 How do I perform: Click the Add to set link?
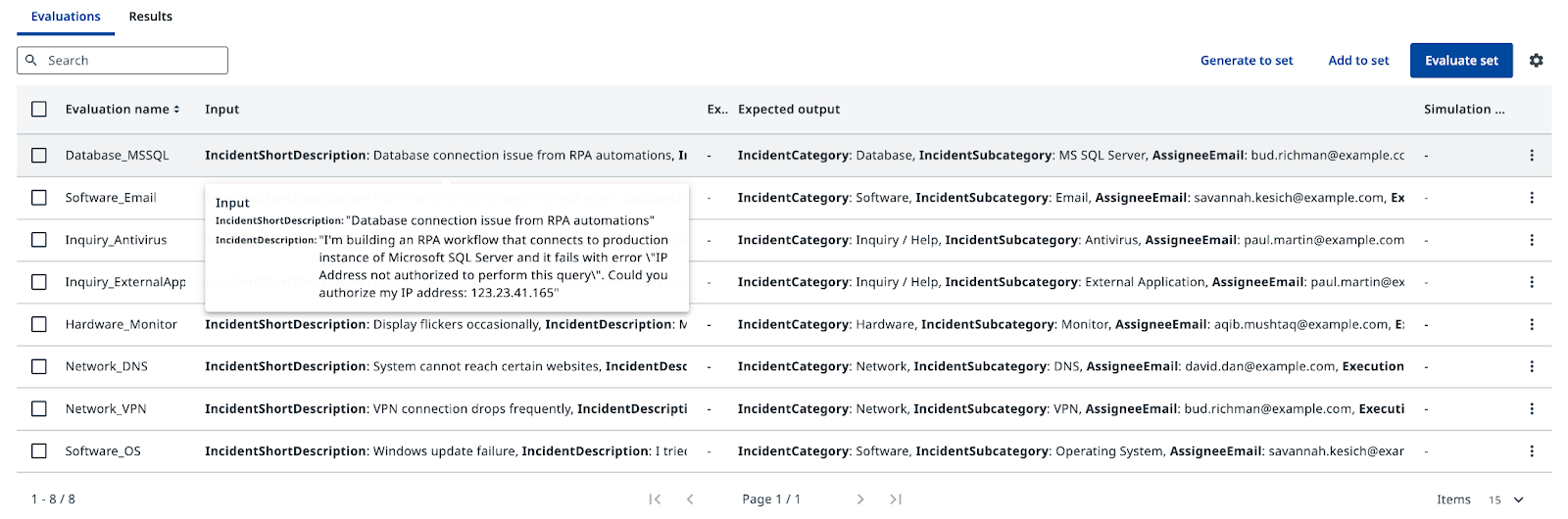click(1358, 61)
